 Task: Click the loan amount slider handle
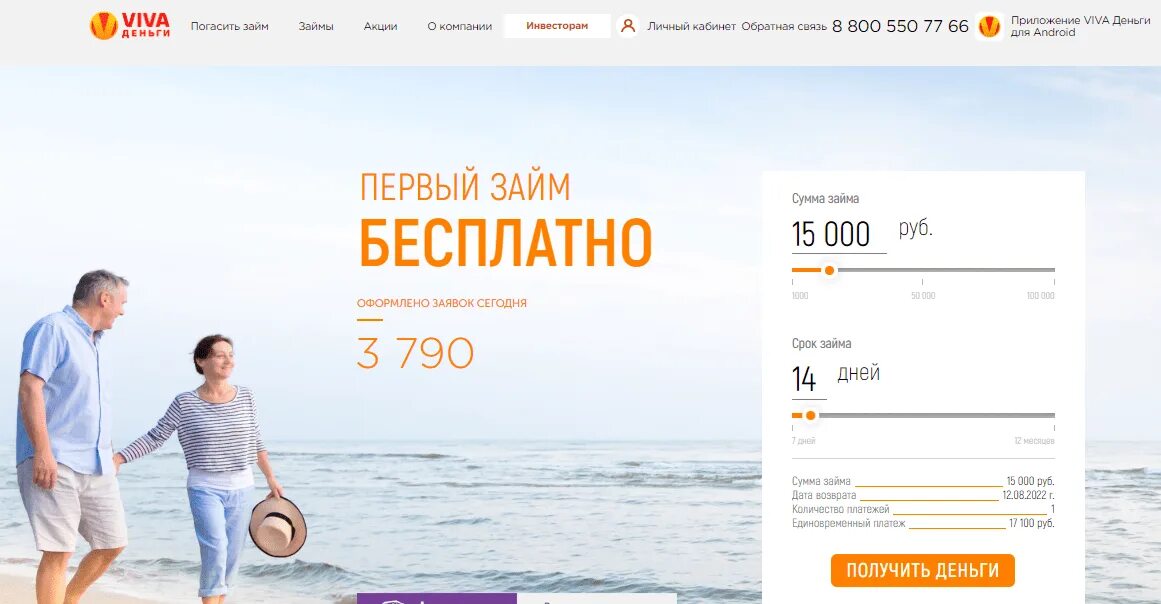(829, 270)
